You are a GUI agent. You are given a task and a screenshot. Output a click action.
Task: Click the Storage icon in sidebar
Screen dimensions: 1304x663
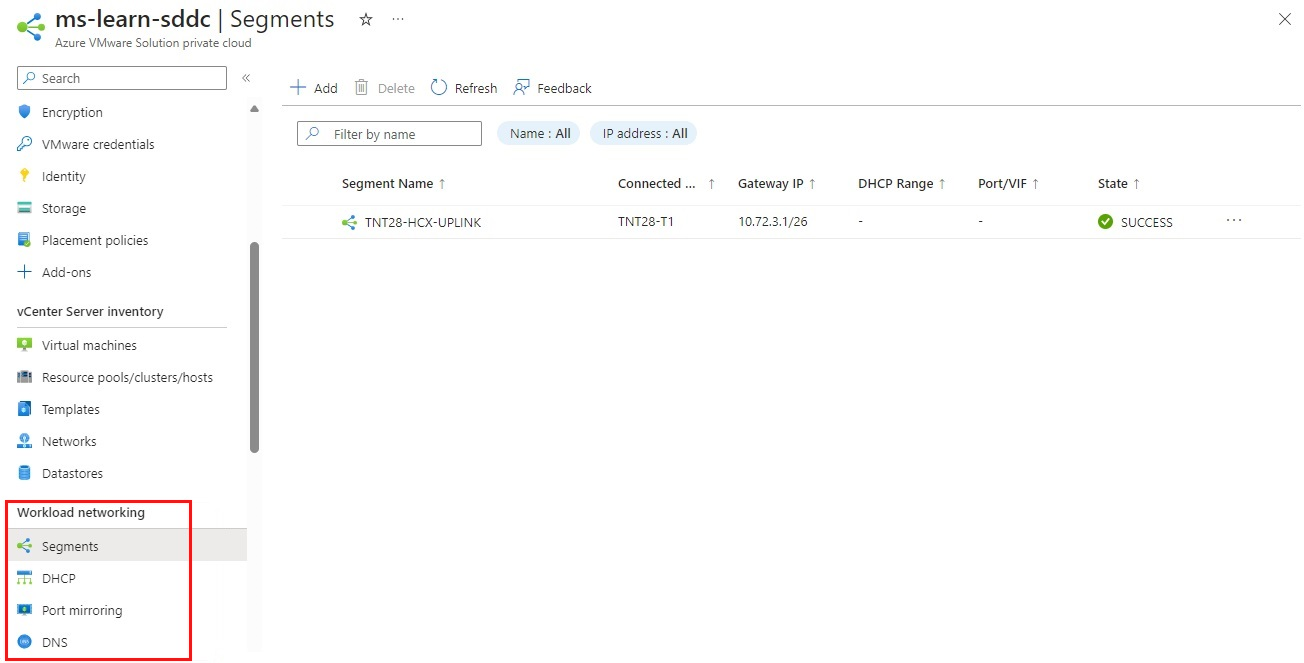click(x=25, y=208)
